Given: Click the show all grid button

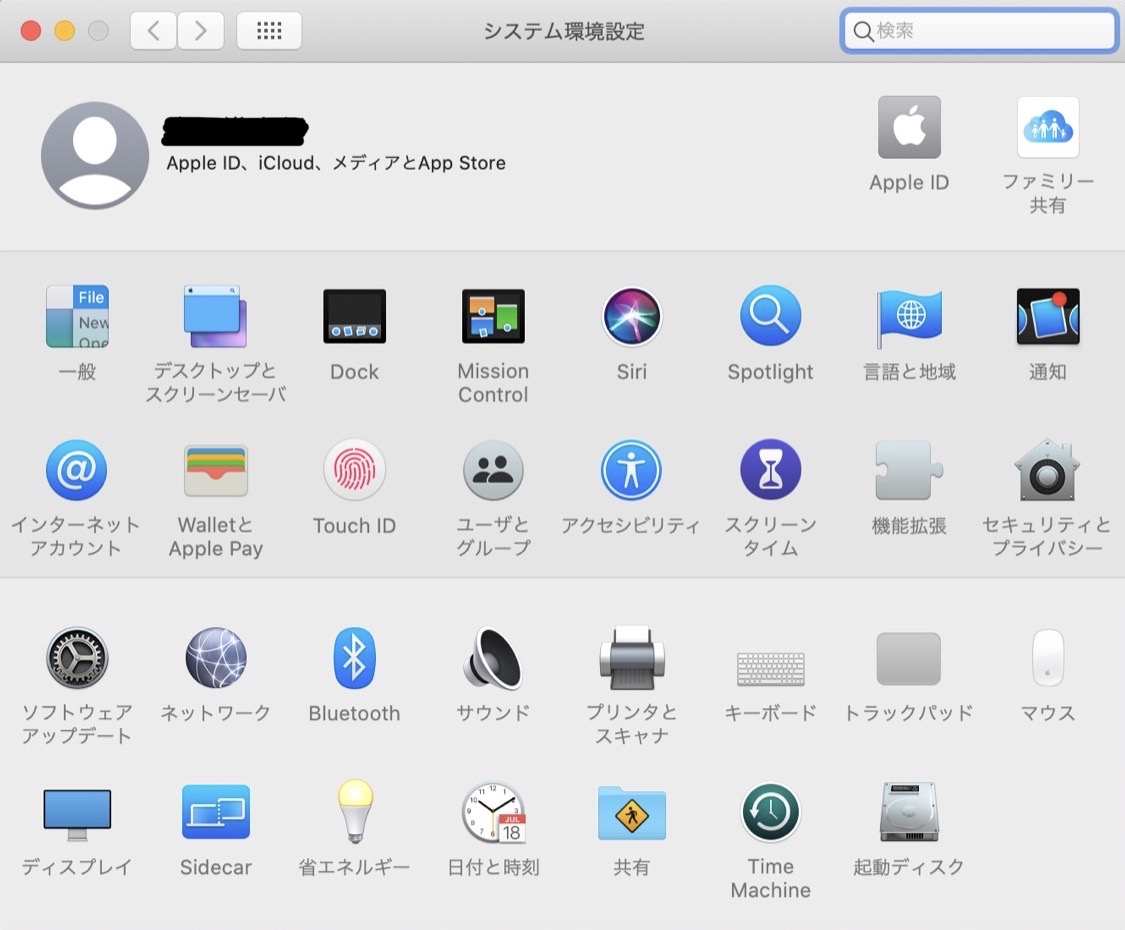Looking at the screenshot, I should (x=269, y=30).
